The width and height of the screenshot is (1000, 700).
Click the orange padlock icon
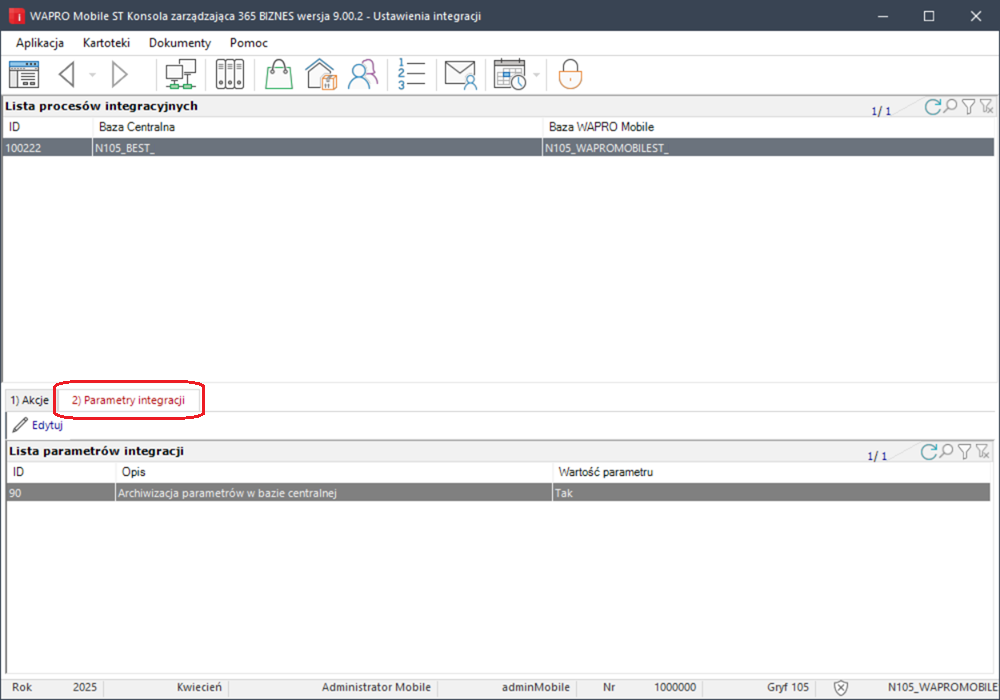(570, 75)
